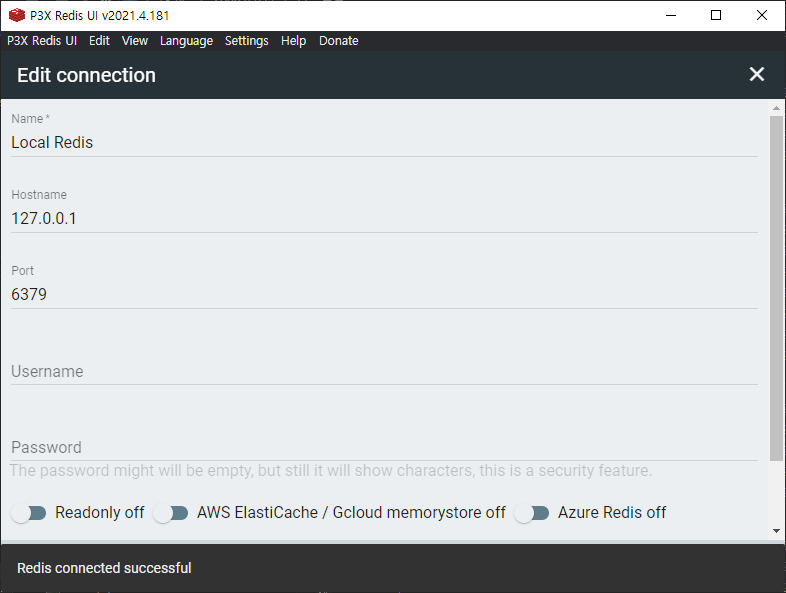Click the scrollbar up arrow

pyautogui.click(x=776, y=108)
